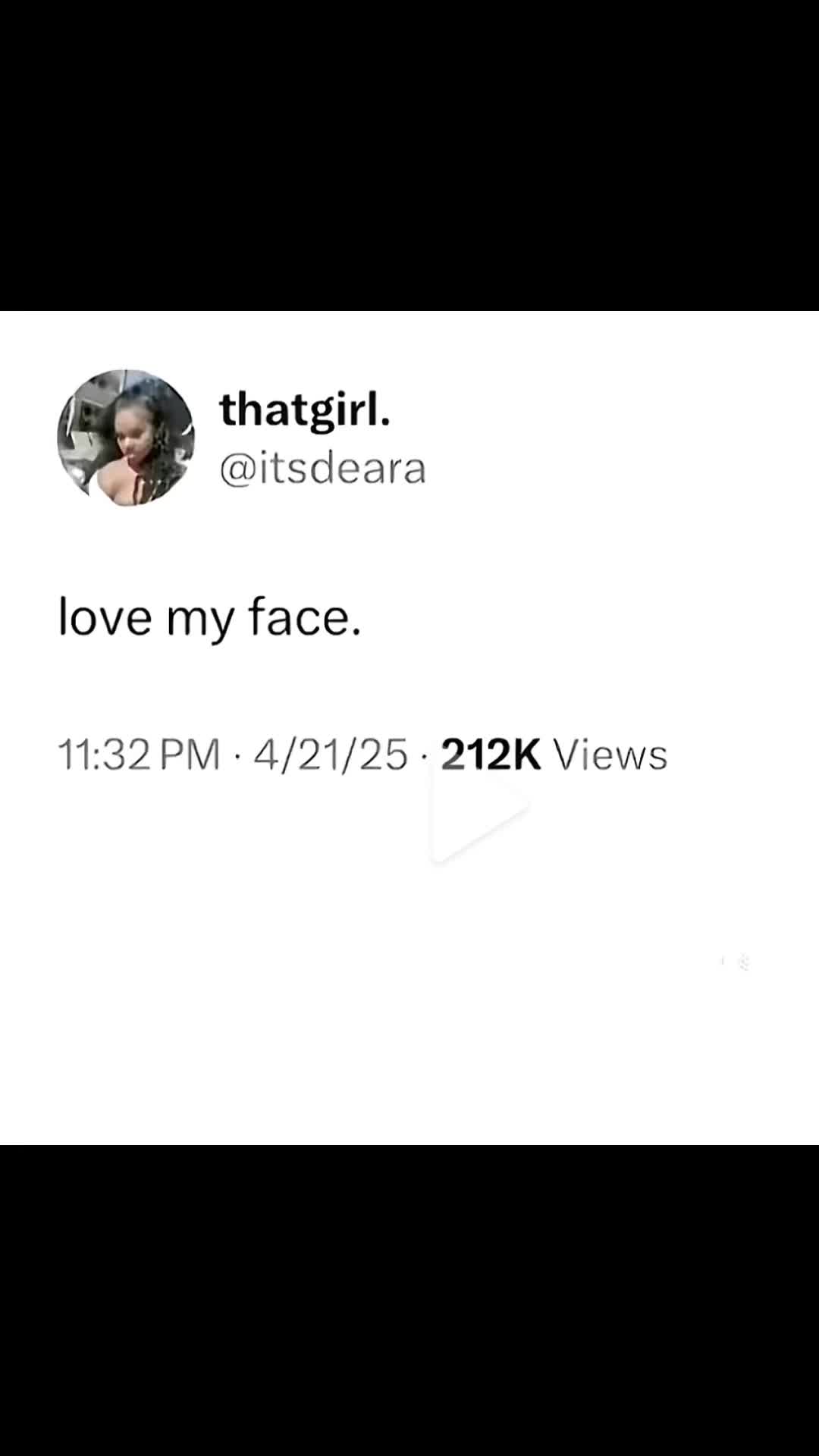Click the dot separator after 11:32 PM

(x=237, y=756)
